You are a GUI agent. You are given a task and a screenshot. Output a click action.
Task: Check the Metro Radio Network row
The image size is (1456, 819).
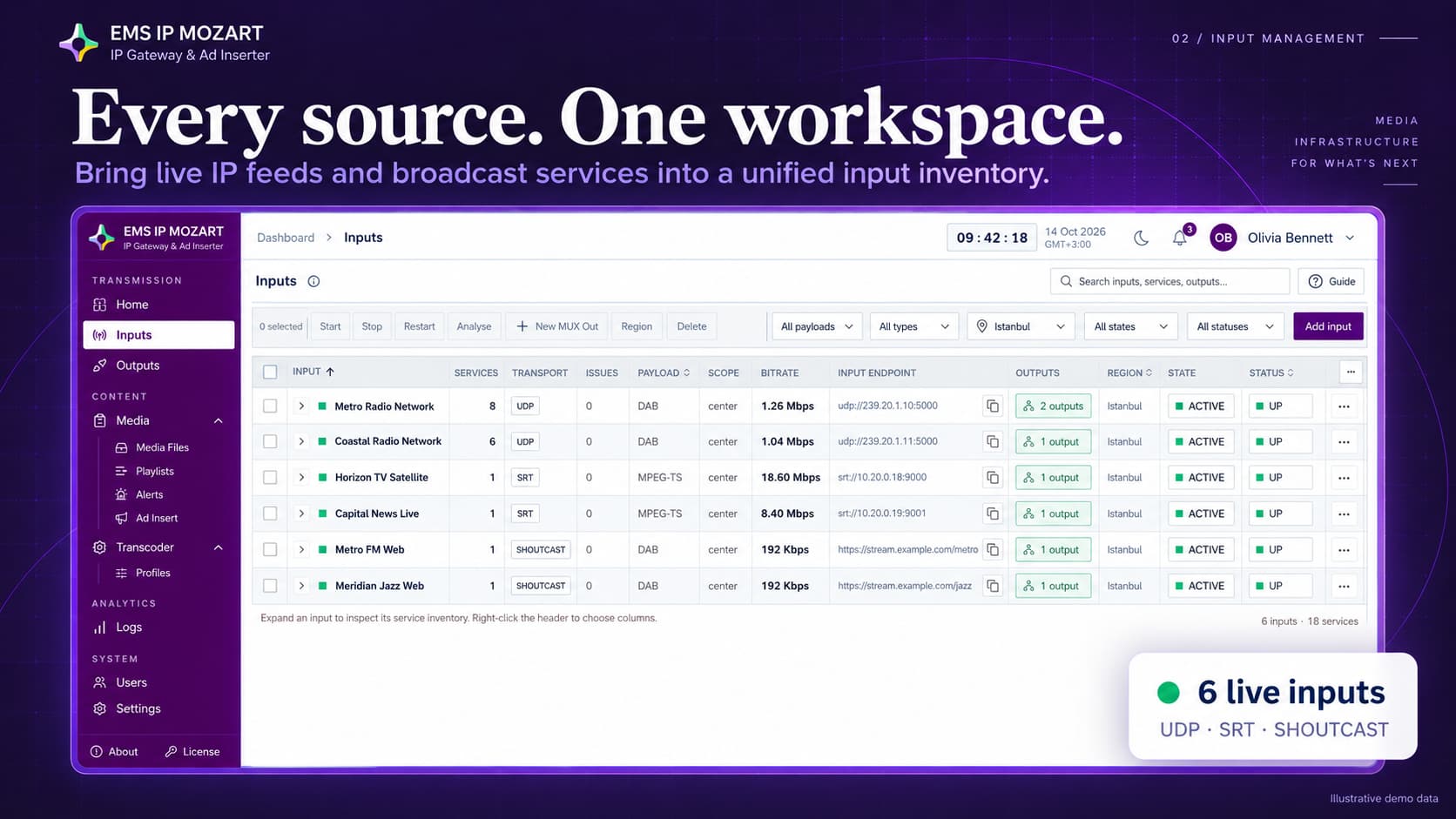tap(270, 406)
